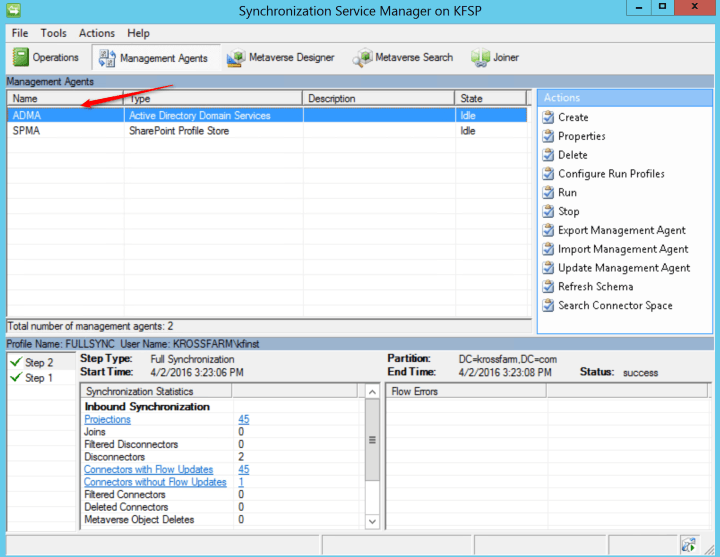Sort agents by Type column header
The image size is (720, 557).
pos(213,98)
